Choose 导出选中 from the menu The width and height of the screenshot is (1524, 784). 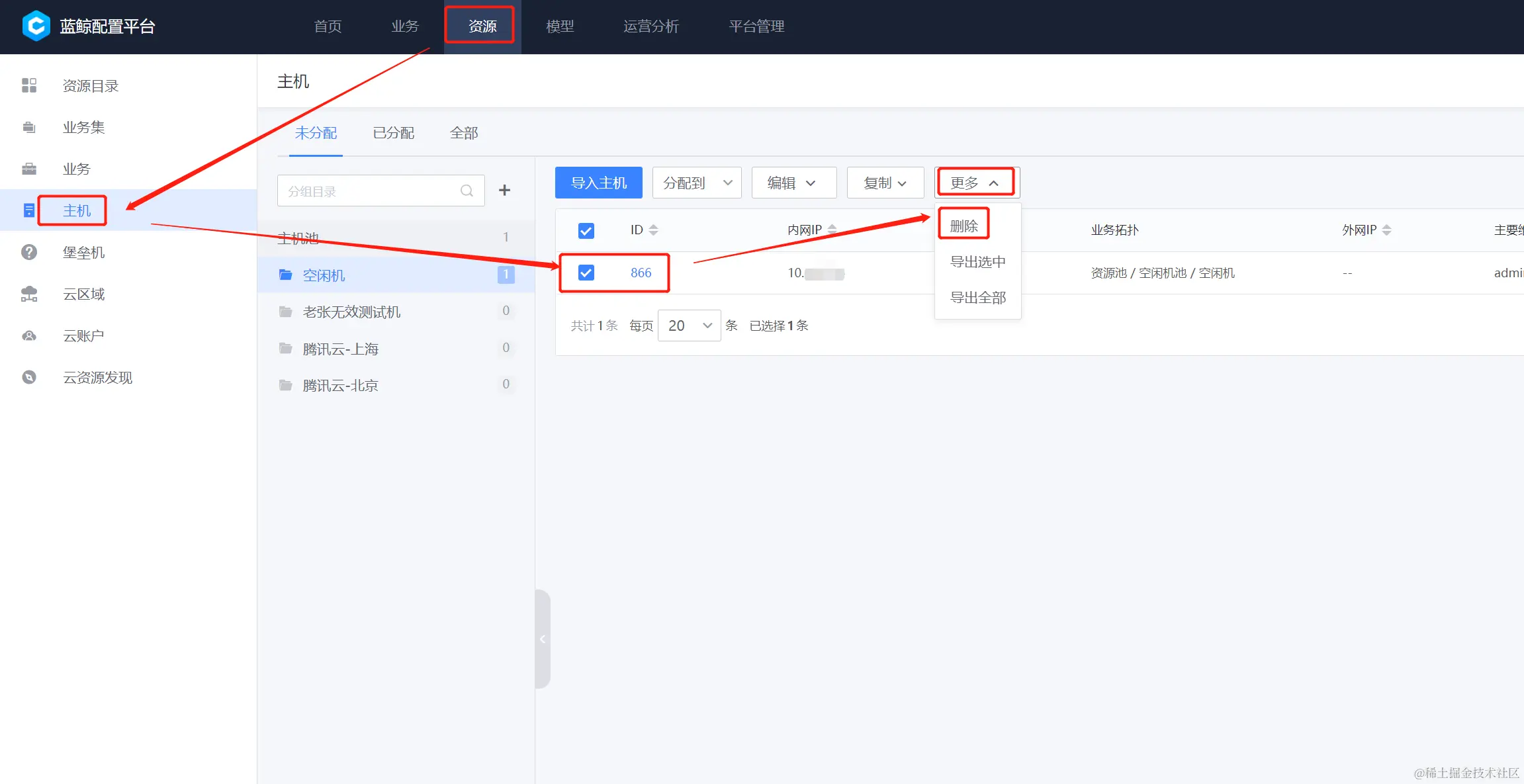point(978,261)
